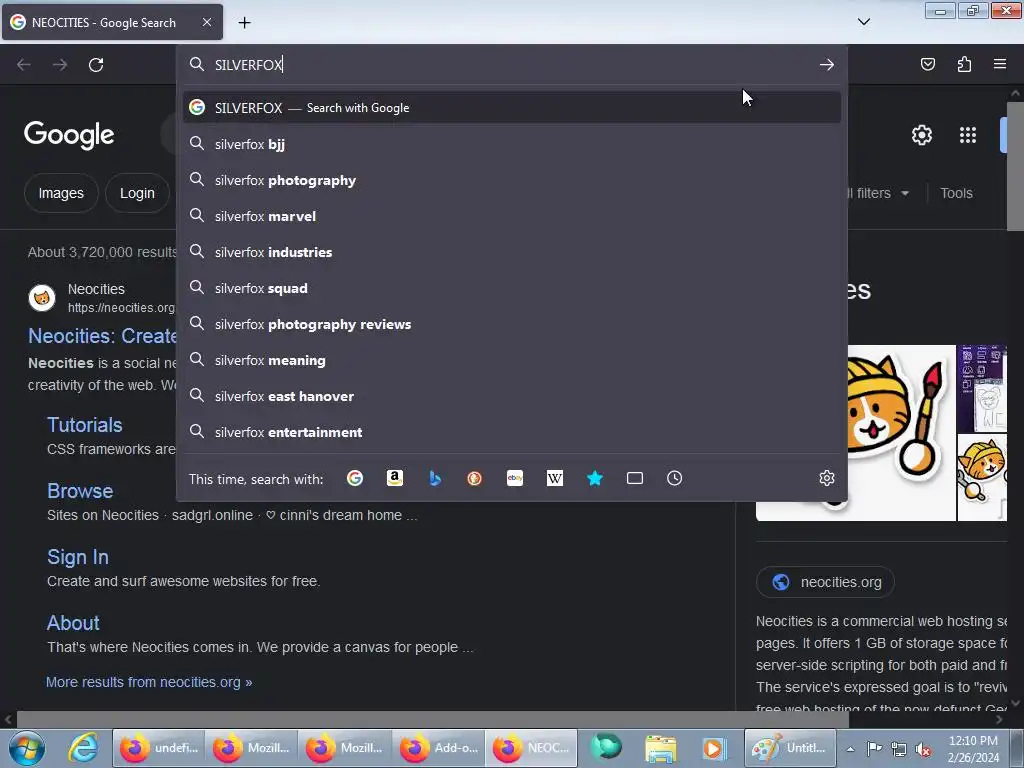The image size is (1024, 768).
Task: Save page to Pocket
Action: click(927, 64)
